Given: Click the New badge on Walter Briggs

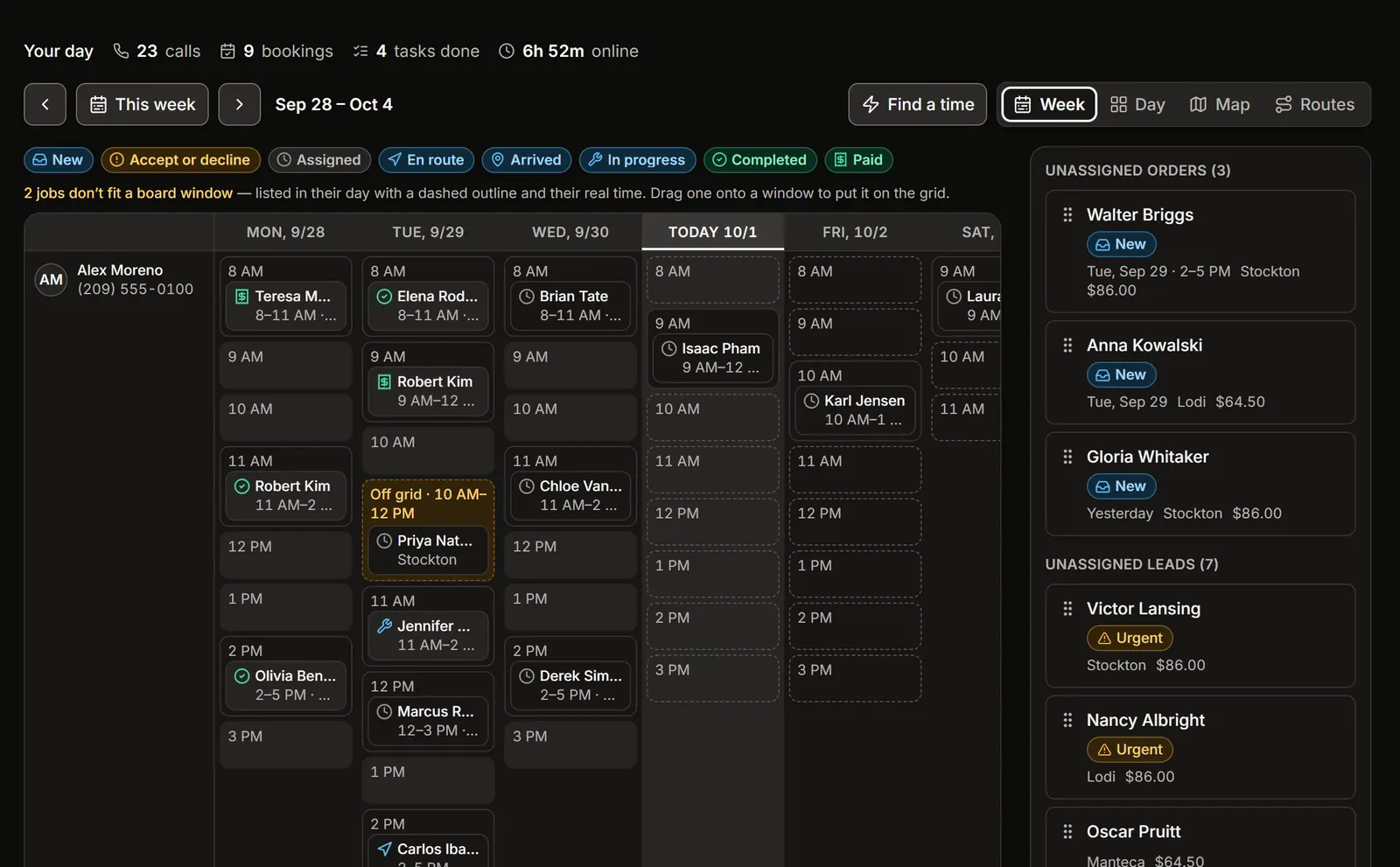Looking at the screenshot, I should pos(1121,244).
